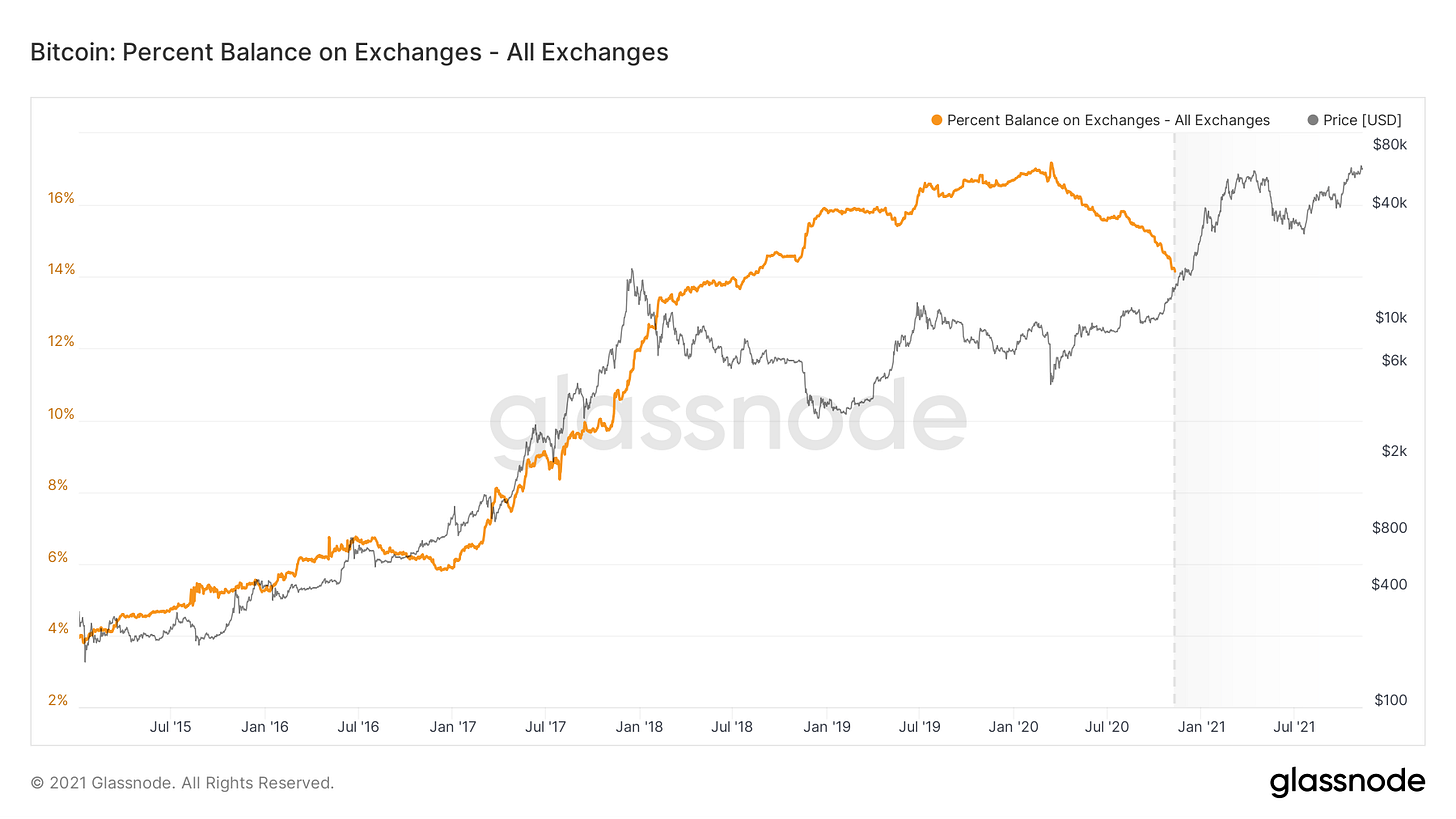Toggle the Percent Balance on Exchanges legend label

point(1108,120)
